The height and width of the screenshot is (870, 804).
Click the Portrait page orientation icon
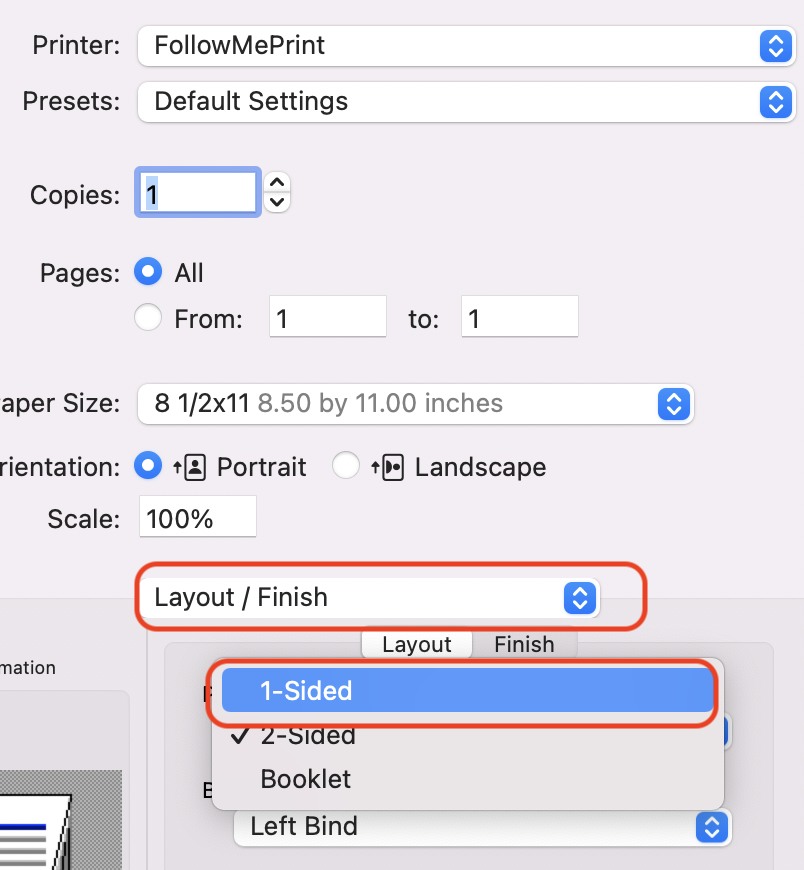189,467
